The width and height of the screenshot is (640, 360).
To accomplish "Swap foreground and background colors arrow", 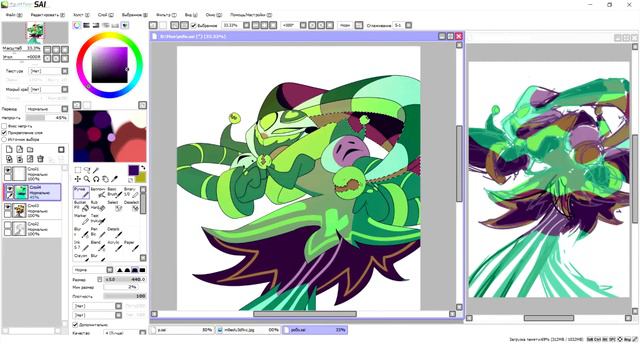I will (143, 168).
